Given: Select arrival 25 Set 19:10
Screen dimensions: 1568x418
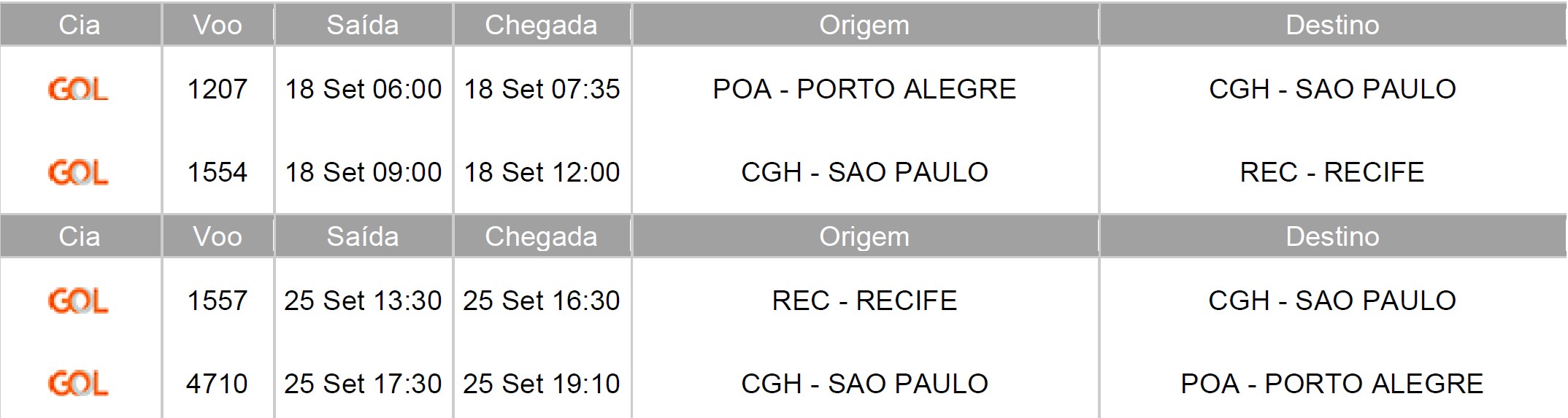Looking at the screenshot, I should pyautogui.click(x=542, y=384).
